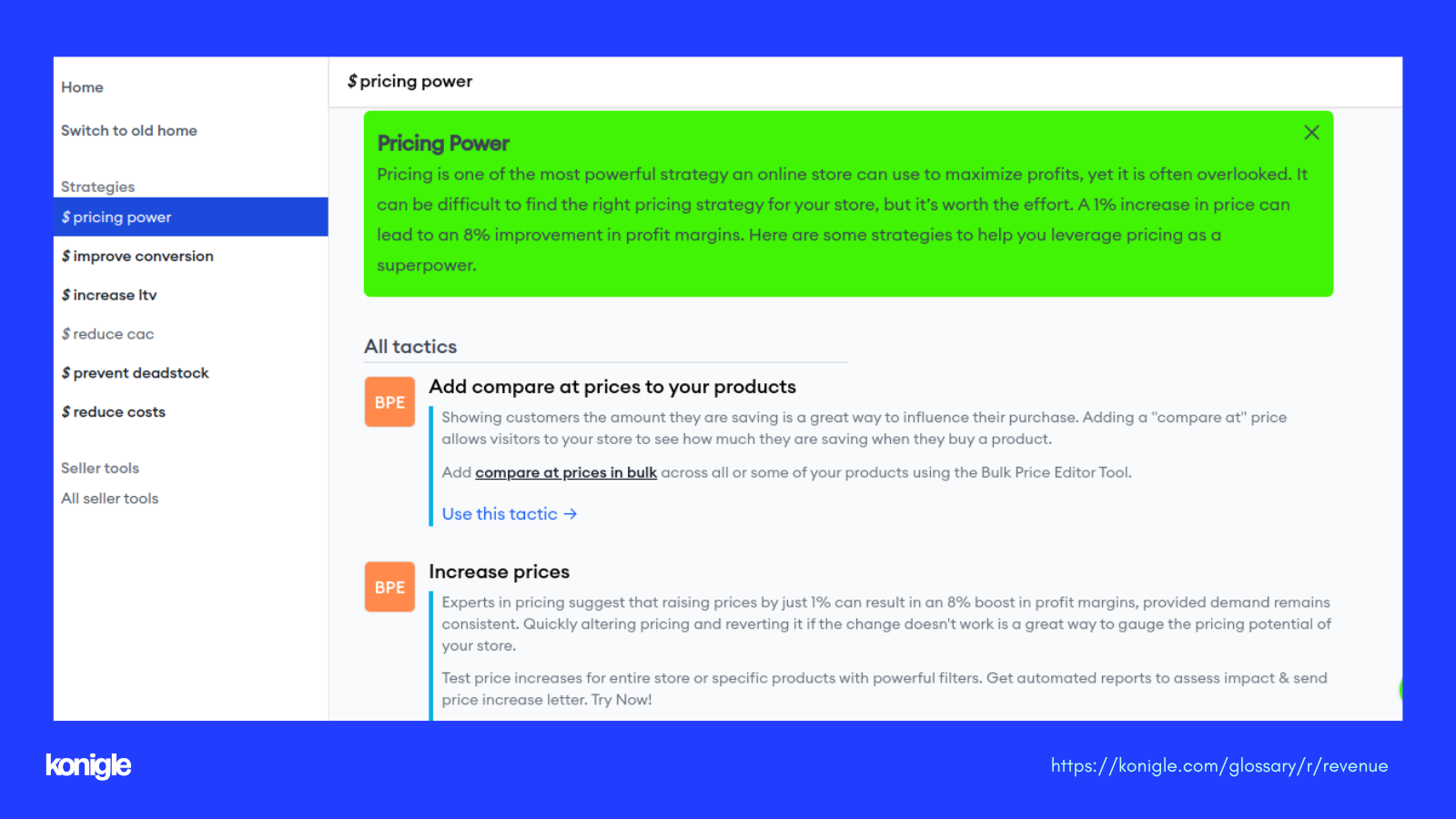The width and height of the screenshot is (1456, 819).
Task: Follow compare at prices in bulk link
Action: click(x=566, y=472)
